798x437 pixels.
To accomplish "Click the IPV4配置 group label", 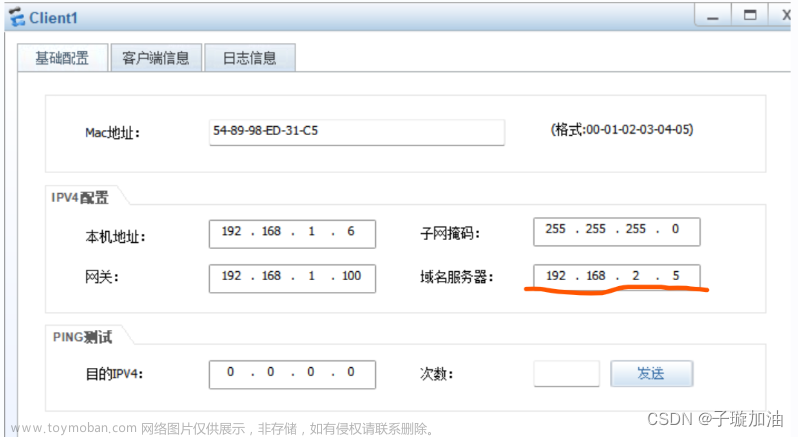I will [x=80, y=197].
